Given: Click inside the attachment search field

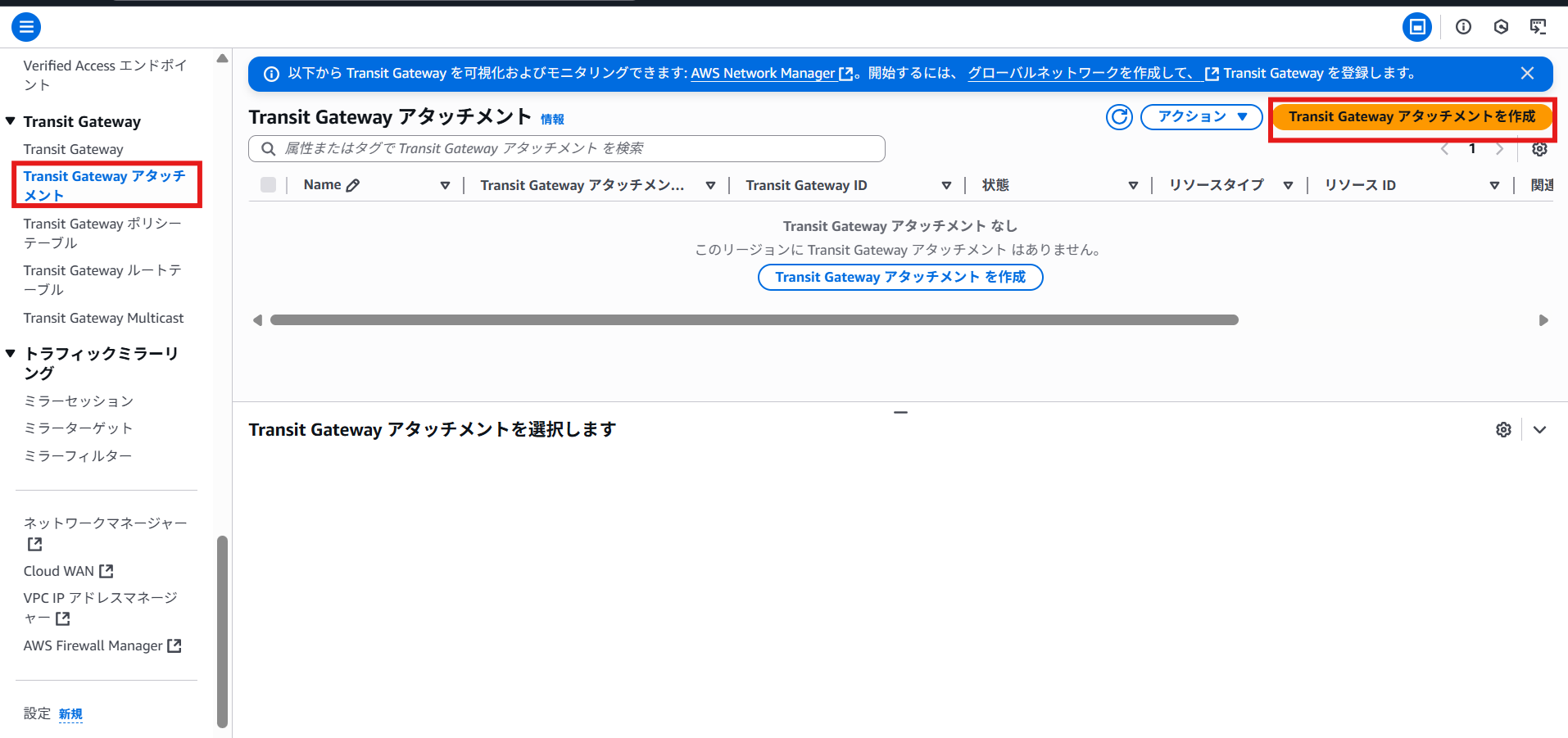Looking at the screenshot, I should (565, 148).
